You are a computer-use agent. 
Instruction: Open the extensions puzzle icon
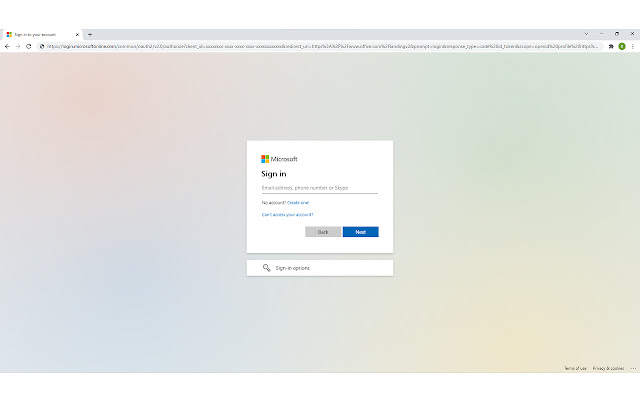point(611,47)
